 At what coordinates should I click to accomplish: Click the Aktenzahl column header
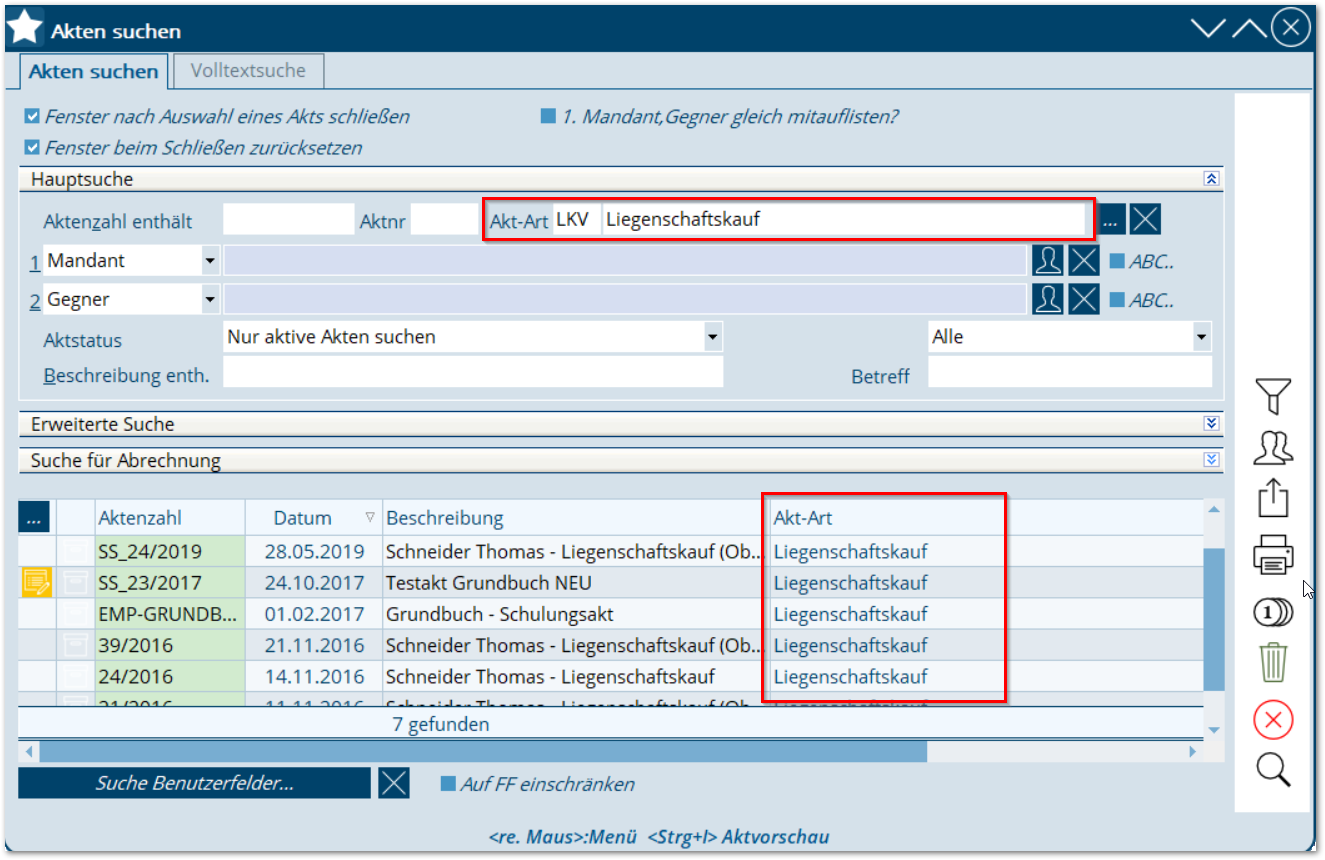coord(170,518)
